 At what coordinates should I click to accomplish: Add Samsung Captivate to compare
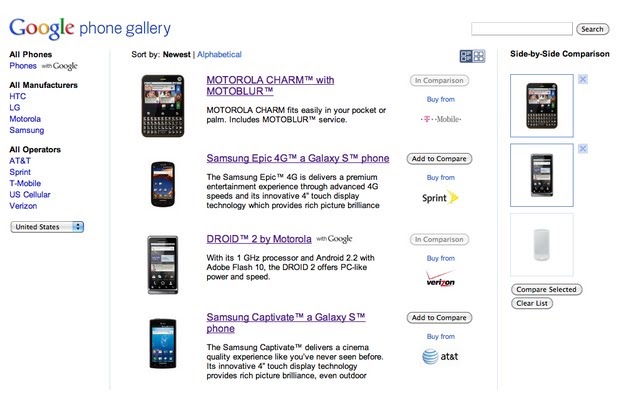(x=439, y=318)
